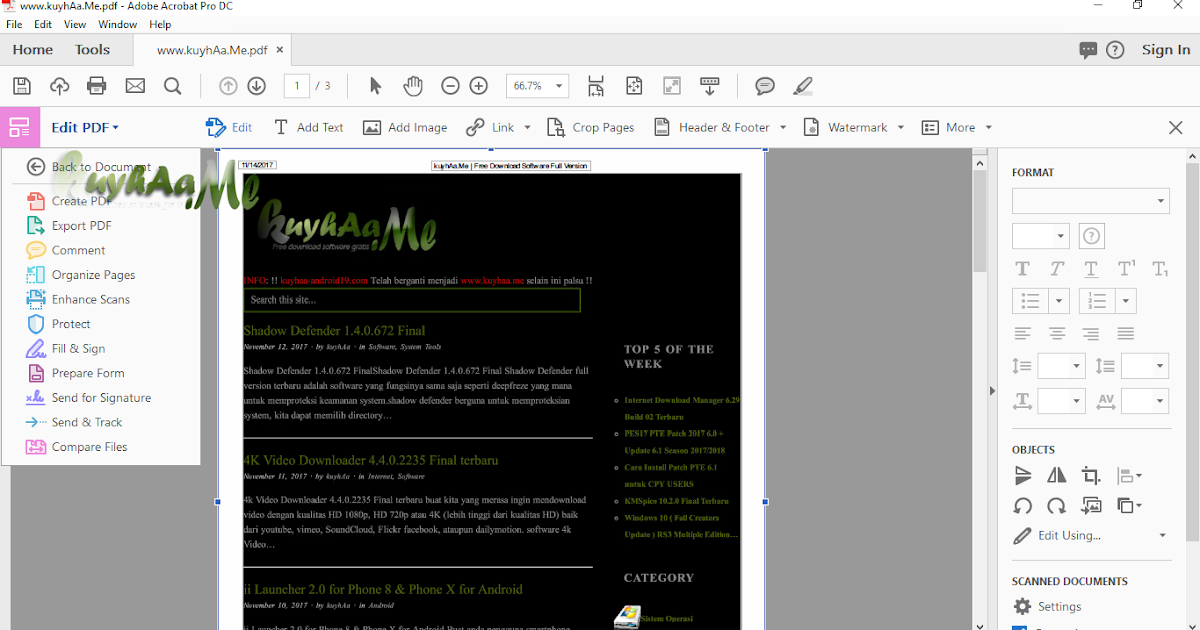Align text left icon
Image resolution: width=1200 pixels, height=630 pixels.
coord(1022,333)
